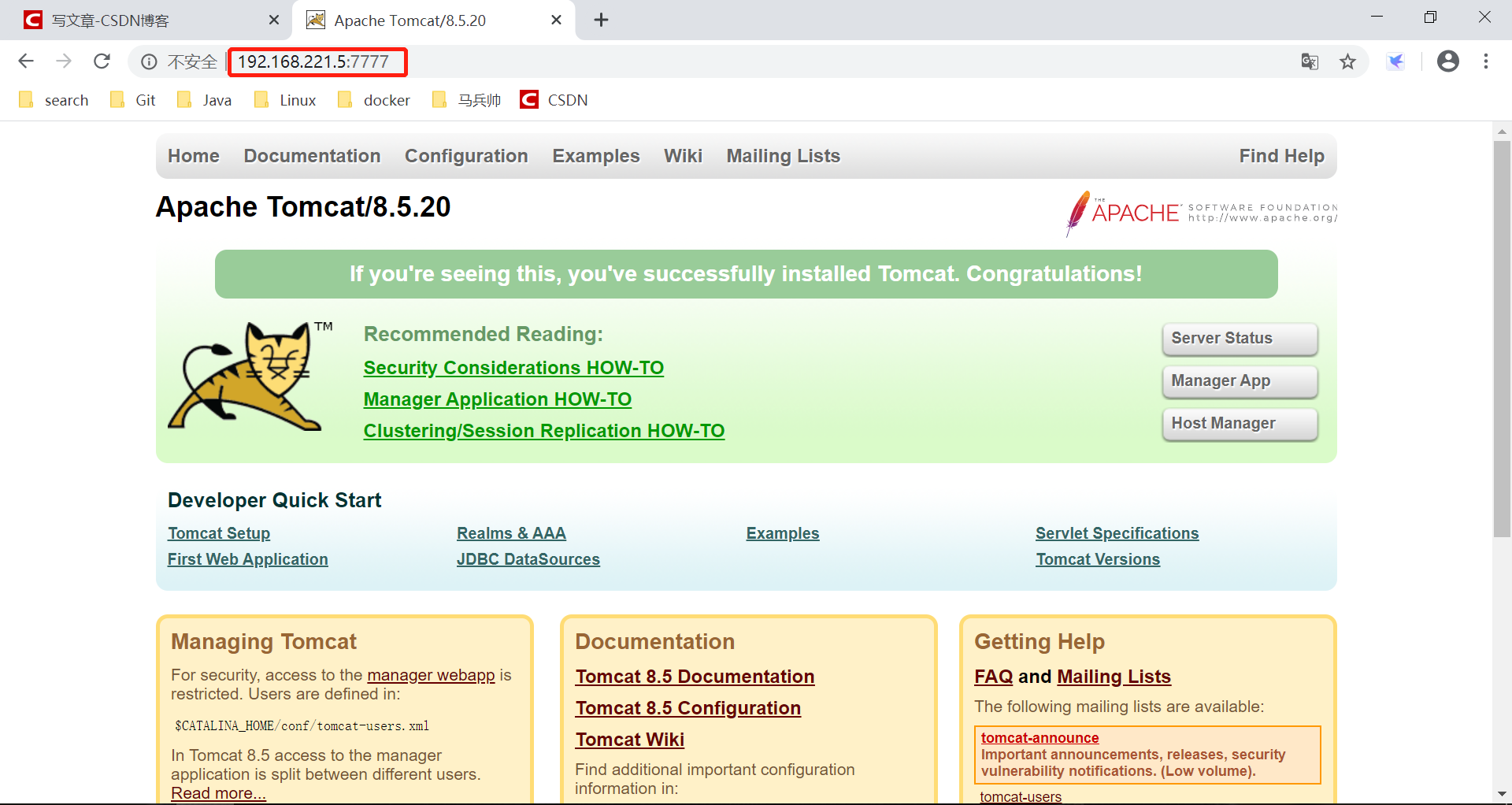This screenshot has height=805, width=1512.
Task: Click the blue bird extension icon
Action: 1396,61
